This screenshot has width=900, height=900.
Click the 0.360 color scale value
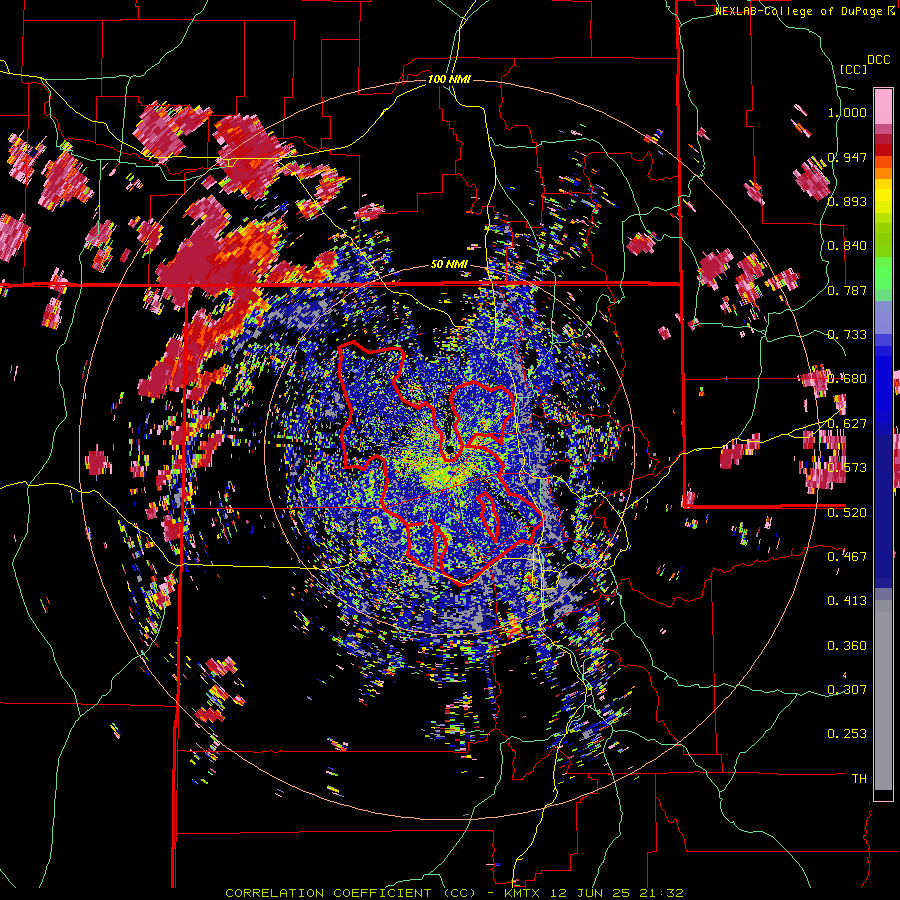(847, 646)
